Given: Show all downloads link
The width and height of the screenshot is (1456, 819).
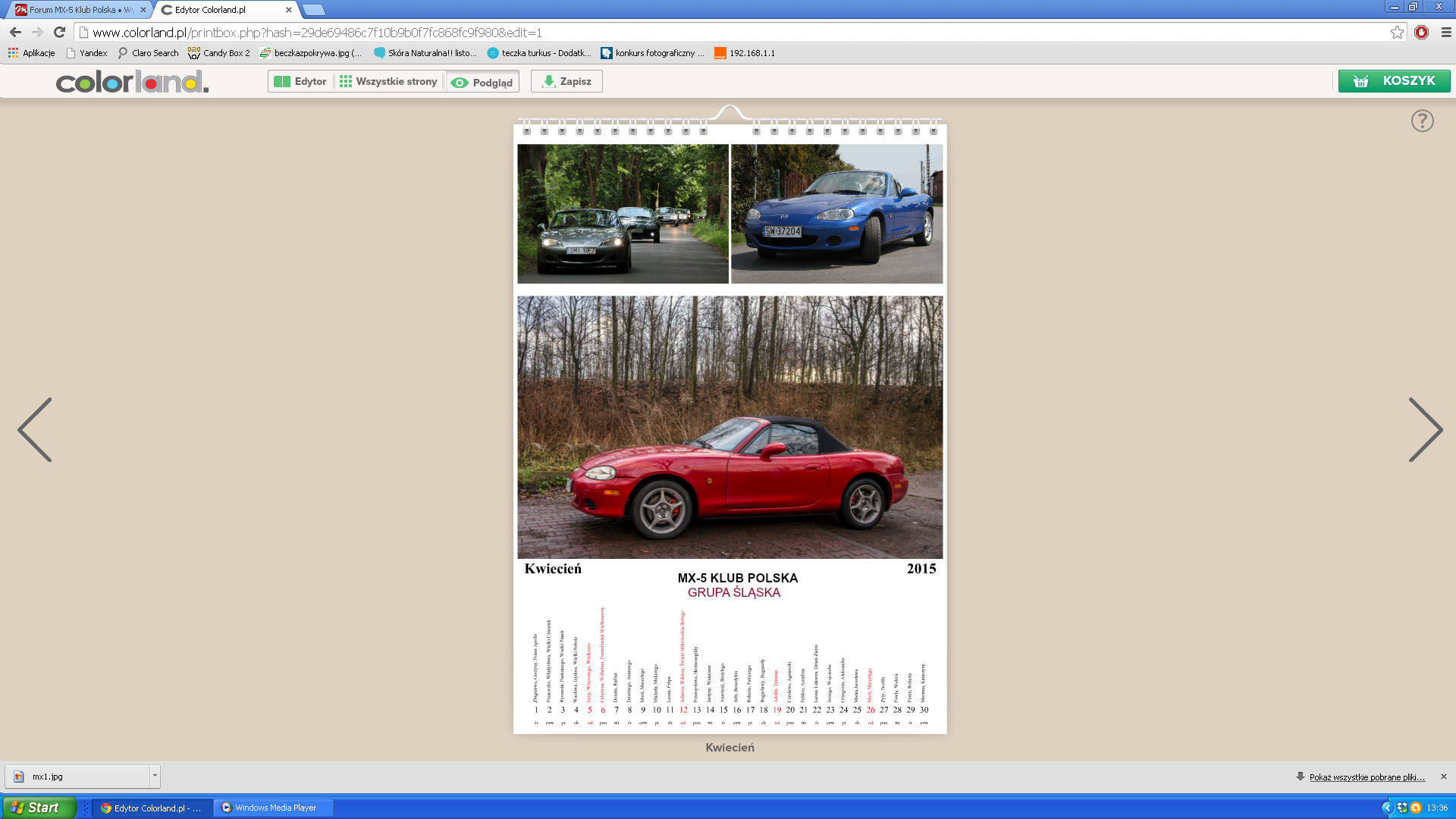Looking at the screenshot, I should pyautogui.click(x=1367, y=777).
